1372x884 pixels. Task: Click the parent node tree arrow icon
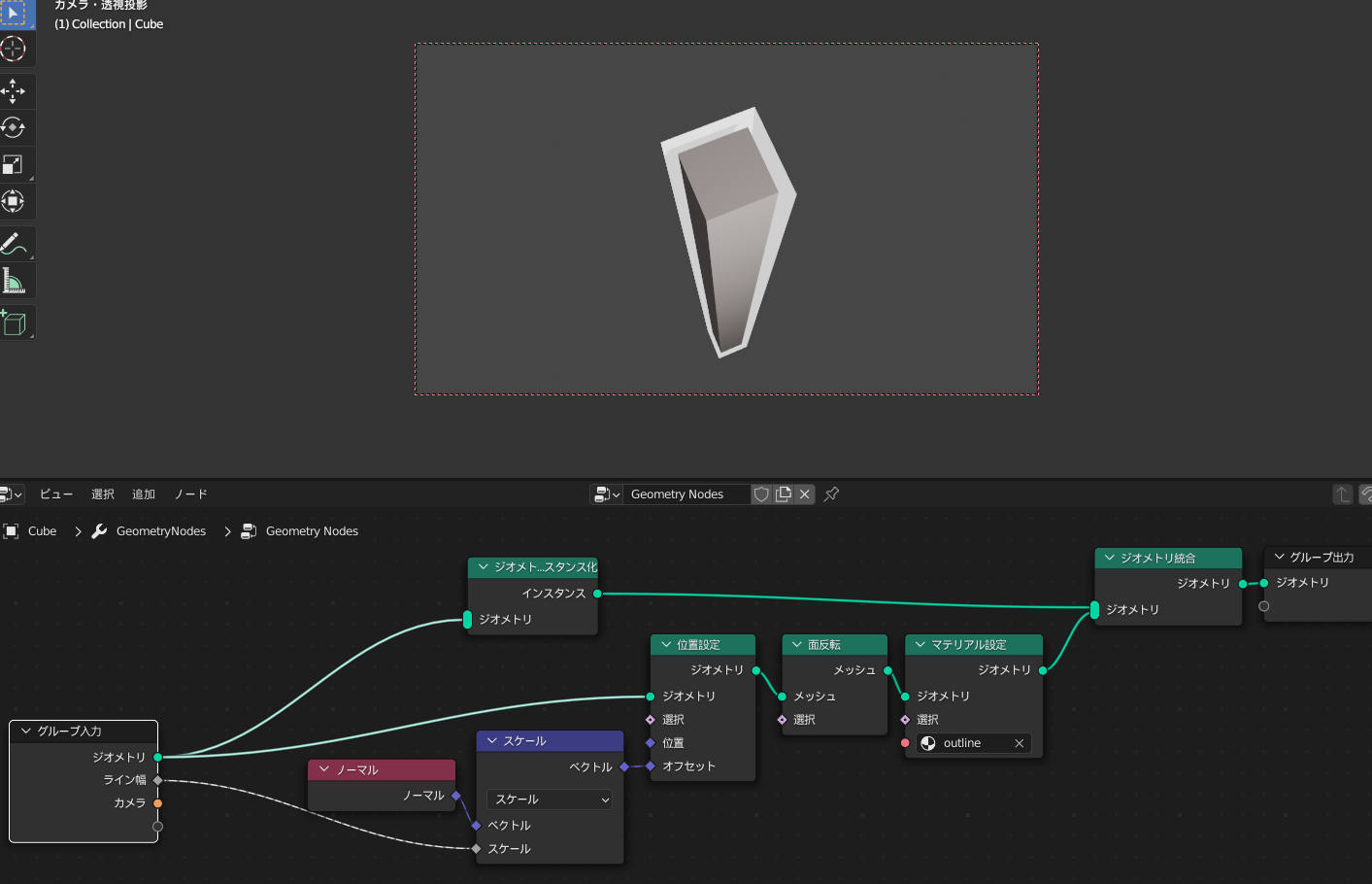pos(1343,494)
